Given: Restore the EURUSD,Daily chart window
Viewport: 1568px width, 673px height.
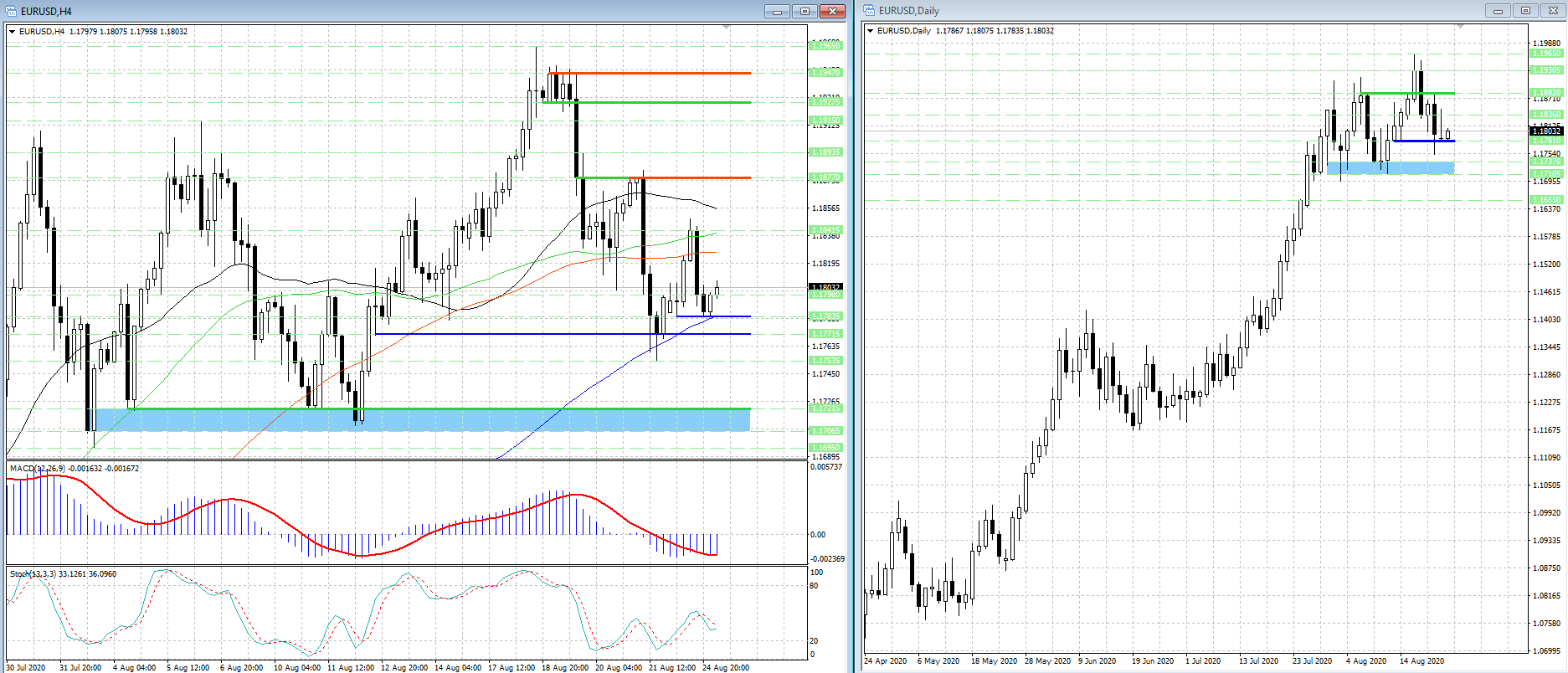Looking at the screenshot, I should [x=1525, y=11].
